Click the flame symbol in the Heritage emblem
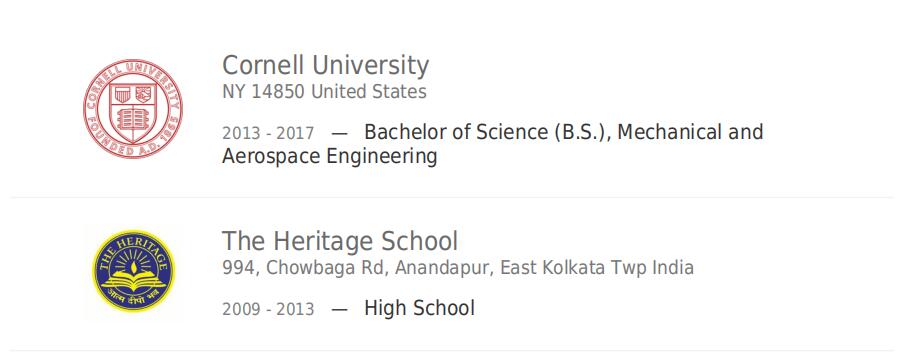 click(x=134, y=267)
